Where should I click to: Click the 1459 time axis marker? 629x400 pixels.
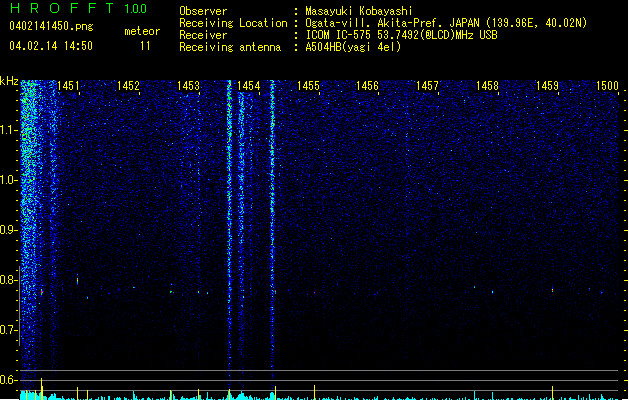point(548,86)
